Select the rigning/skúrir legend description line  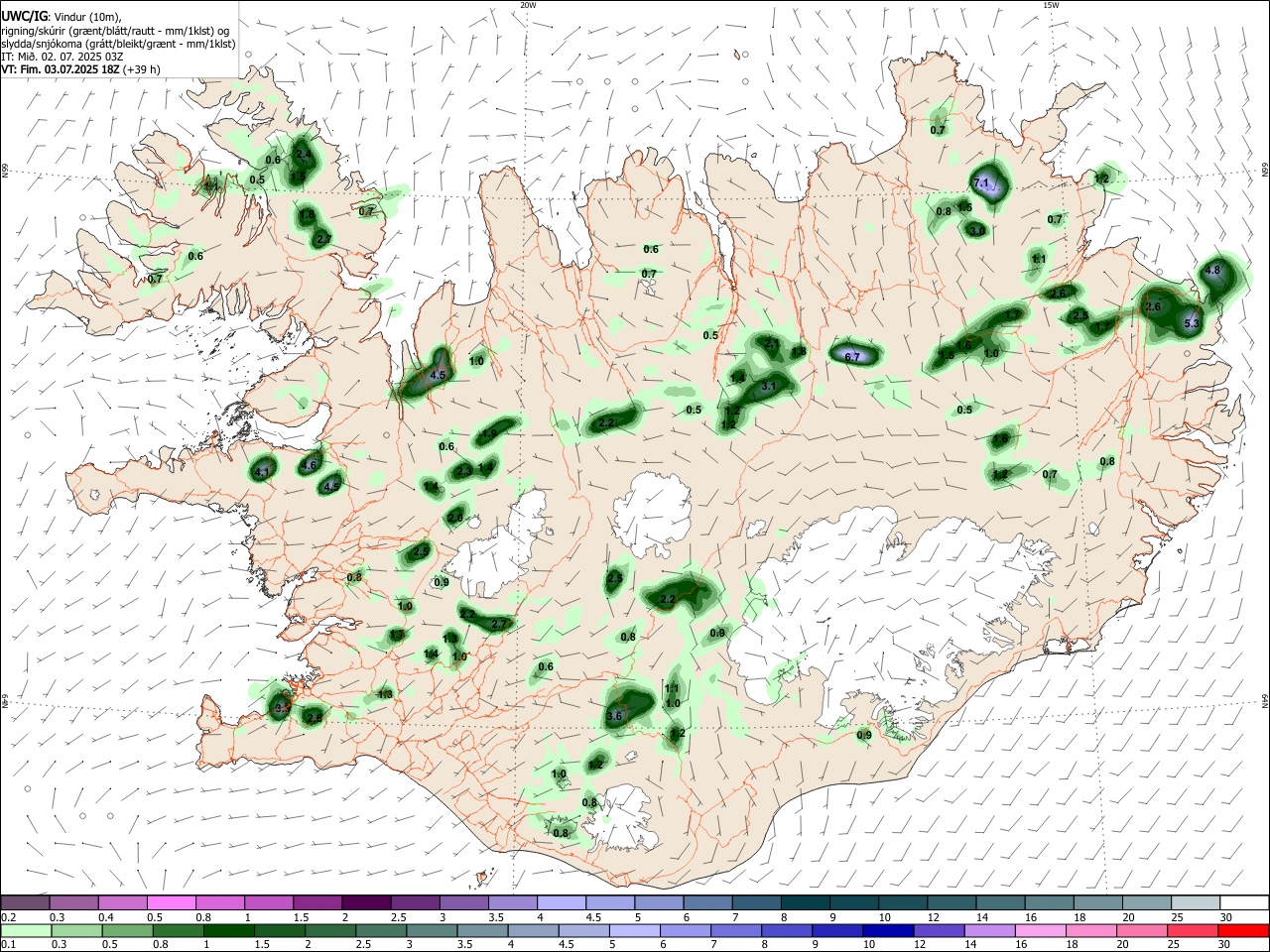(115, 31)
